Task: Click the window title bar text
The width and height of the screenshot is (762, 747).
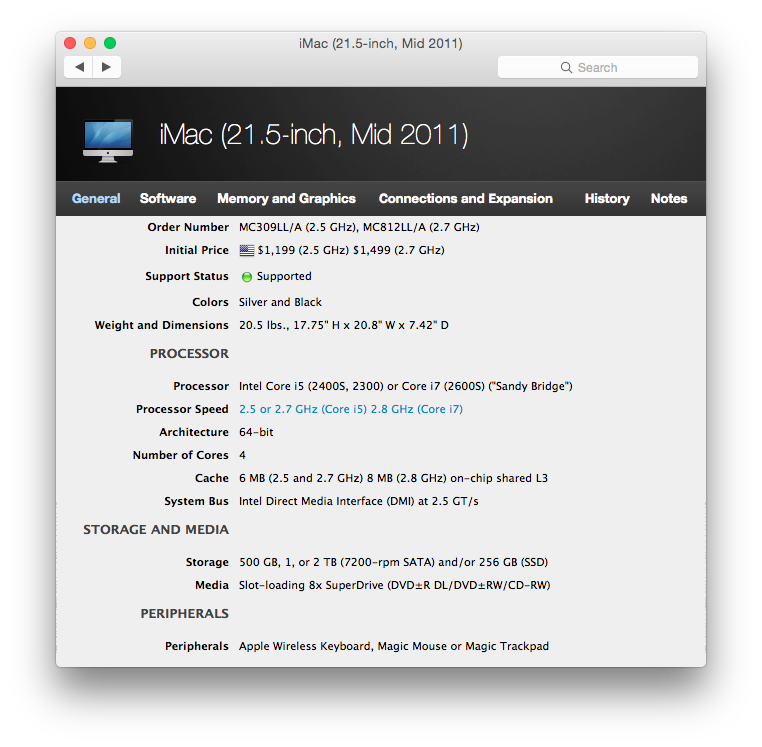Action: tap(381, 44)
